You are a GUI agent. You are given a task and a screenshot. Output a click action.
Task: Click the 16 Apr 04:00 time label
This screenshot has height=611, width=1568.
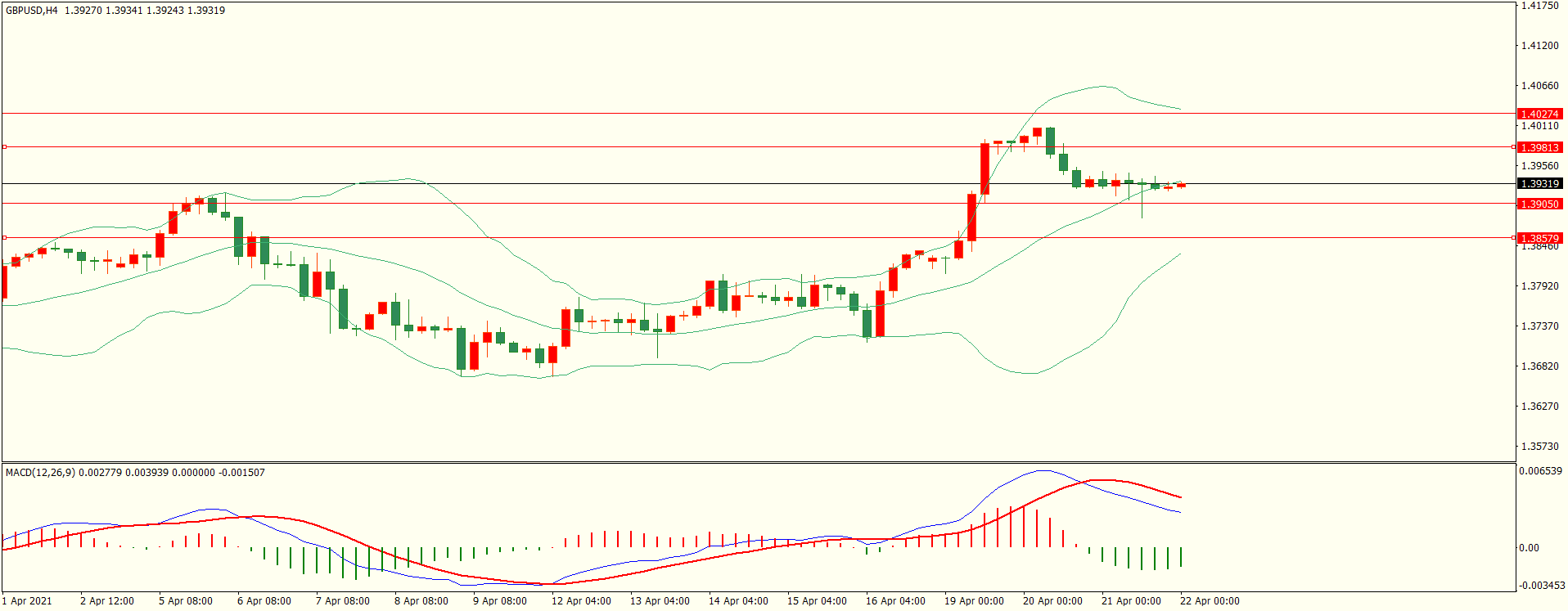[895, 601]
